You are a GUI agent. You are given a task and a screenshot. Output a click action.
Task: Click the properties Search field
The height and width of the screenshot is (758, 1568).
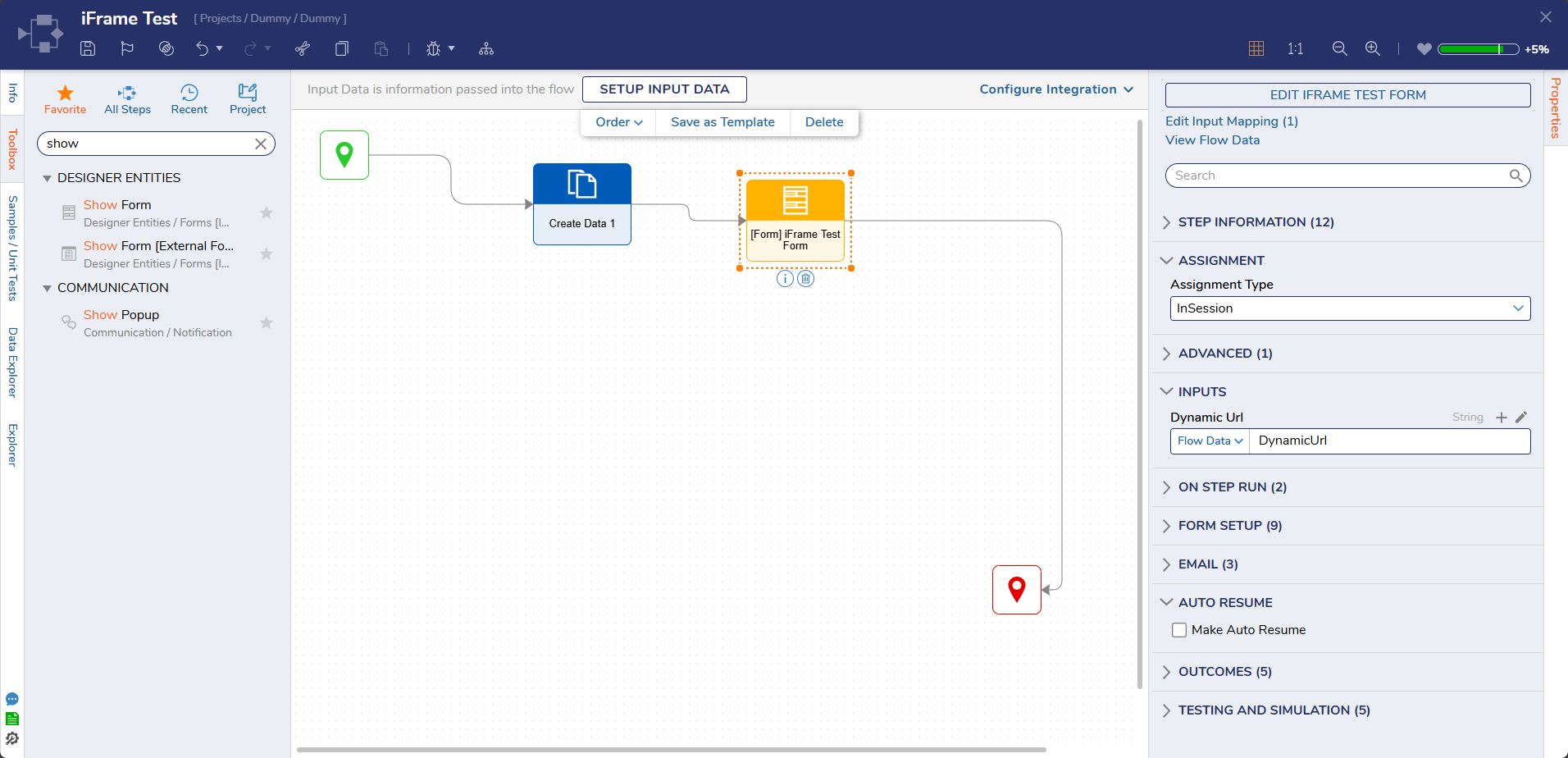[x=1339, y=176]
